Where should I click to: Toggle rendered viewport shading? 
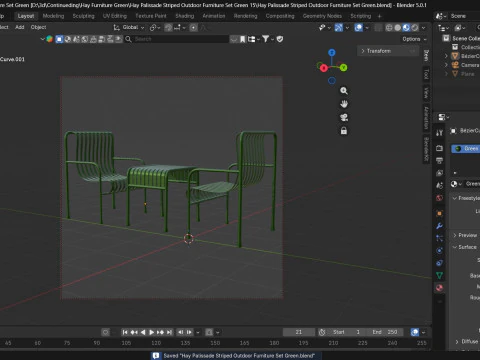click(415, 28)
